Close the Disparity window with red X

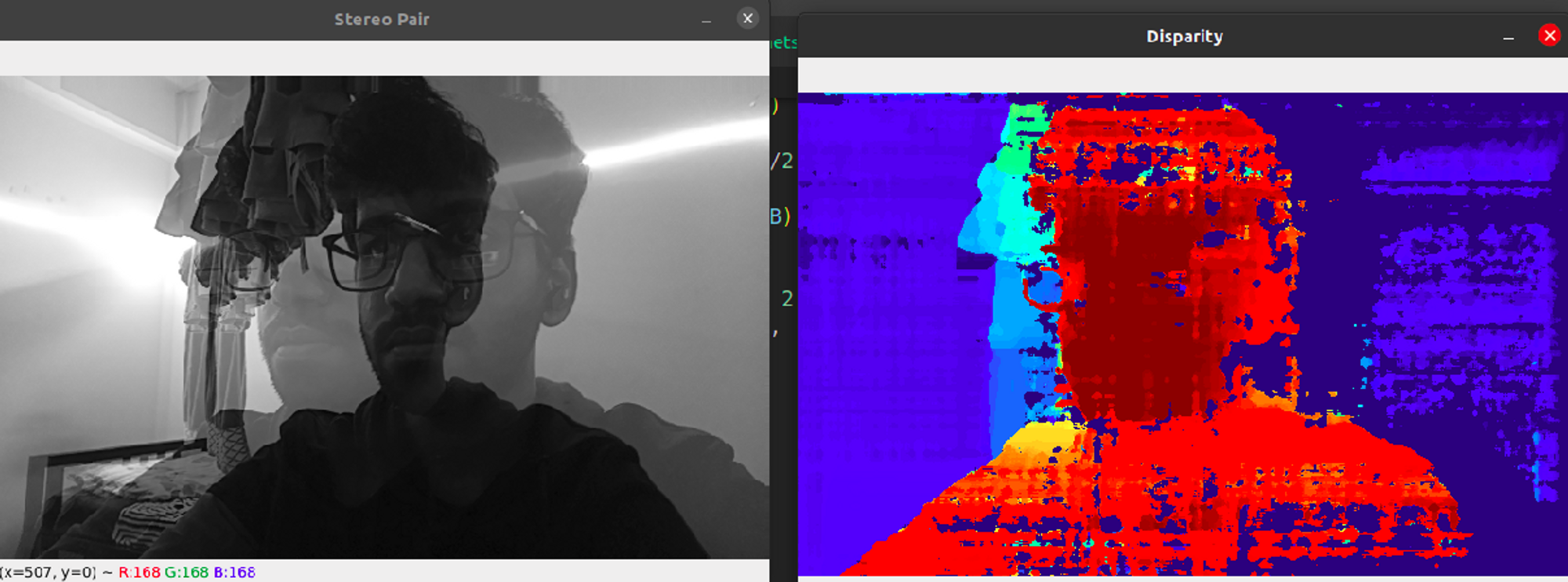tap(1548, 35)
